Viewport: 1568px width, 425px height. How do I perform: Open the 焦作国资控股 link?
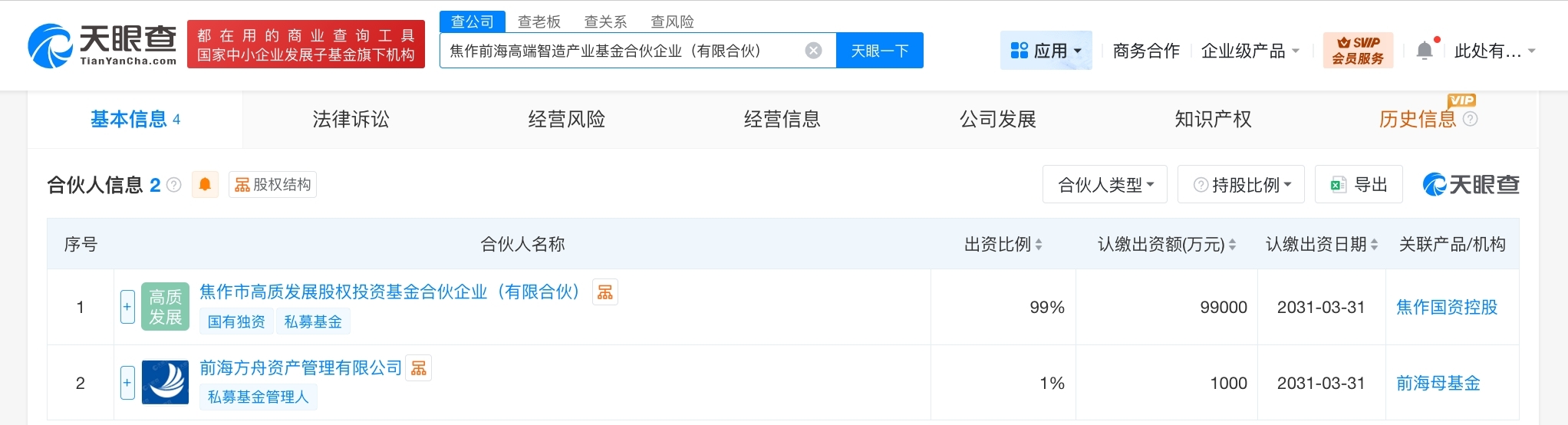click(1446, 307)
